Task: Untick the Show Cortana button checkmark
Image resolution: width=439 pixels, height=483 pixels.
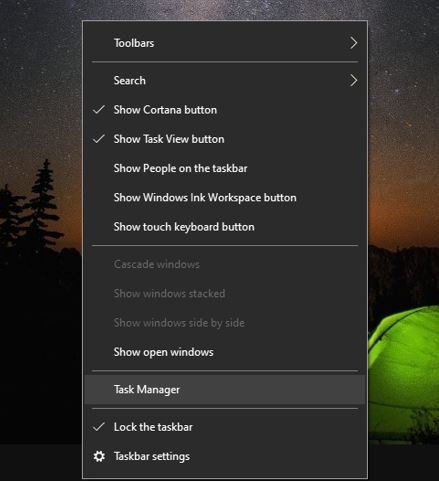Action: point(99,109)
